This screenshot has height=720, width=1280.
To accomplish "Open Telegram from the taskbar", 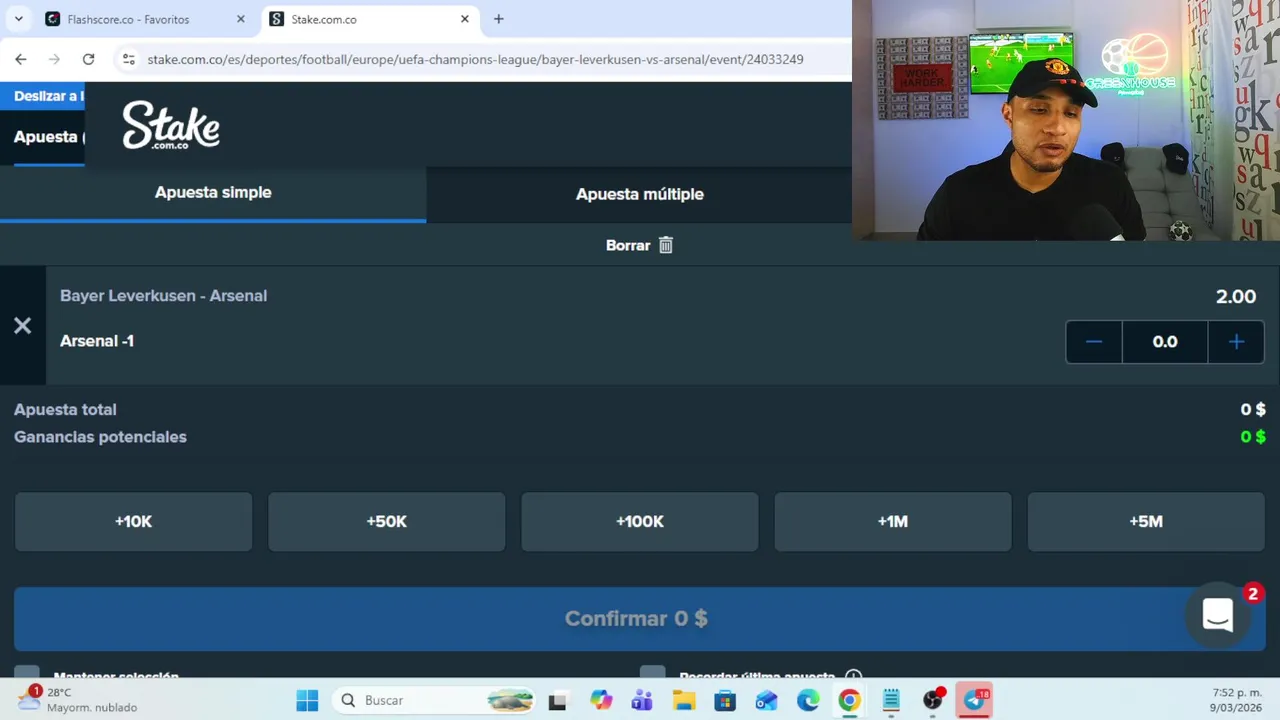I will (974, 700).
